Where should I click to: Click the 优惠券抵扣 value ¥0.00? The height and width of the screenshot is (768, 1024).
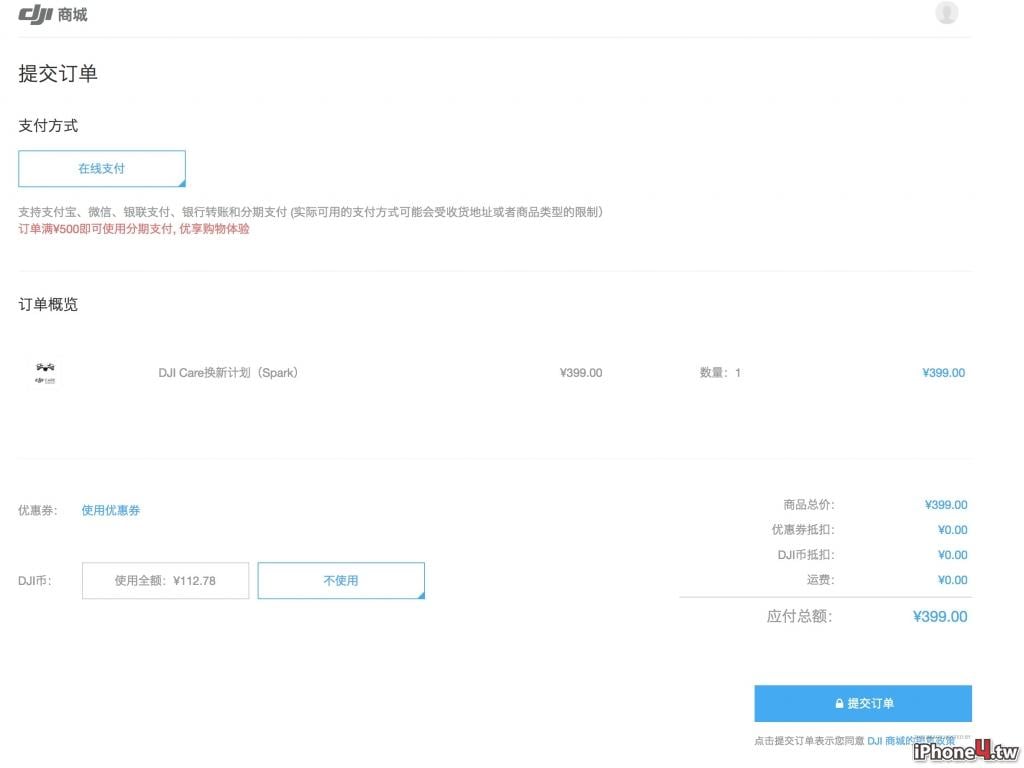point(952,530)
